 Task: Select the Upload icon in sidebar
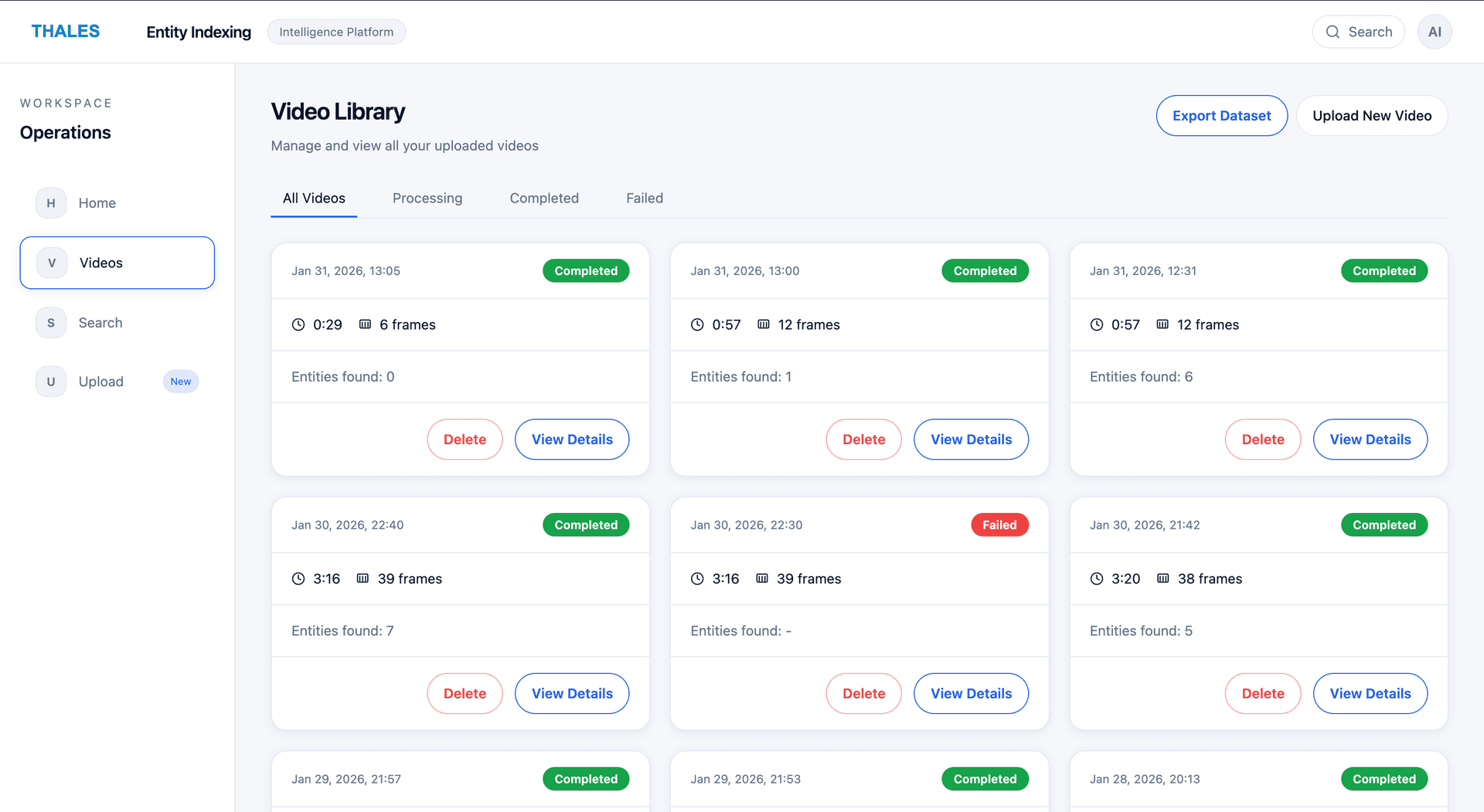coord(50,381)
